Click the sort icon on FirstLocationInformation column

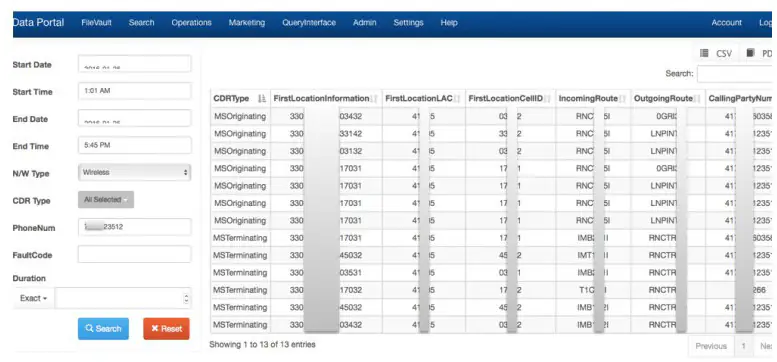tap(374, 99)
